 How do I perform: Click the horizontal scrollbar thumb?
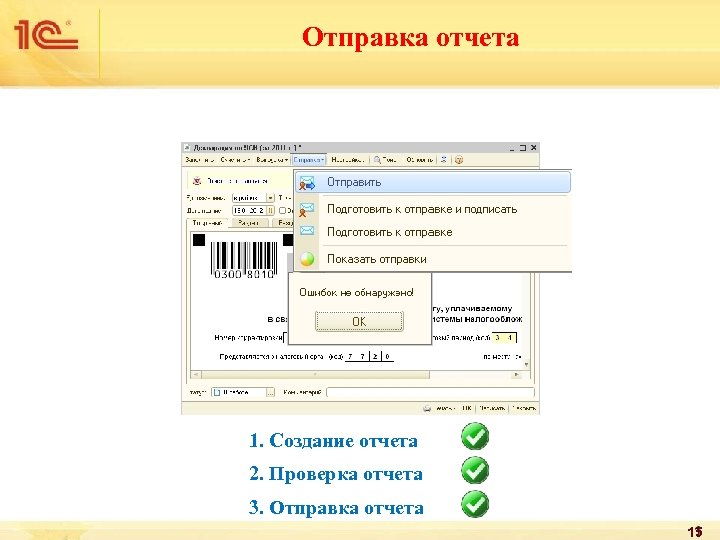[315, 375]
